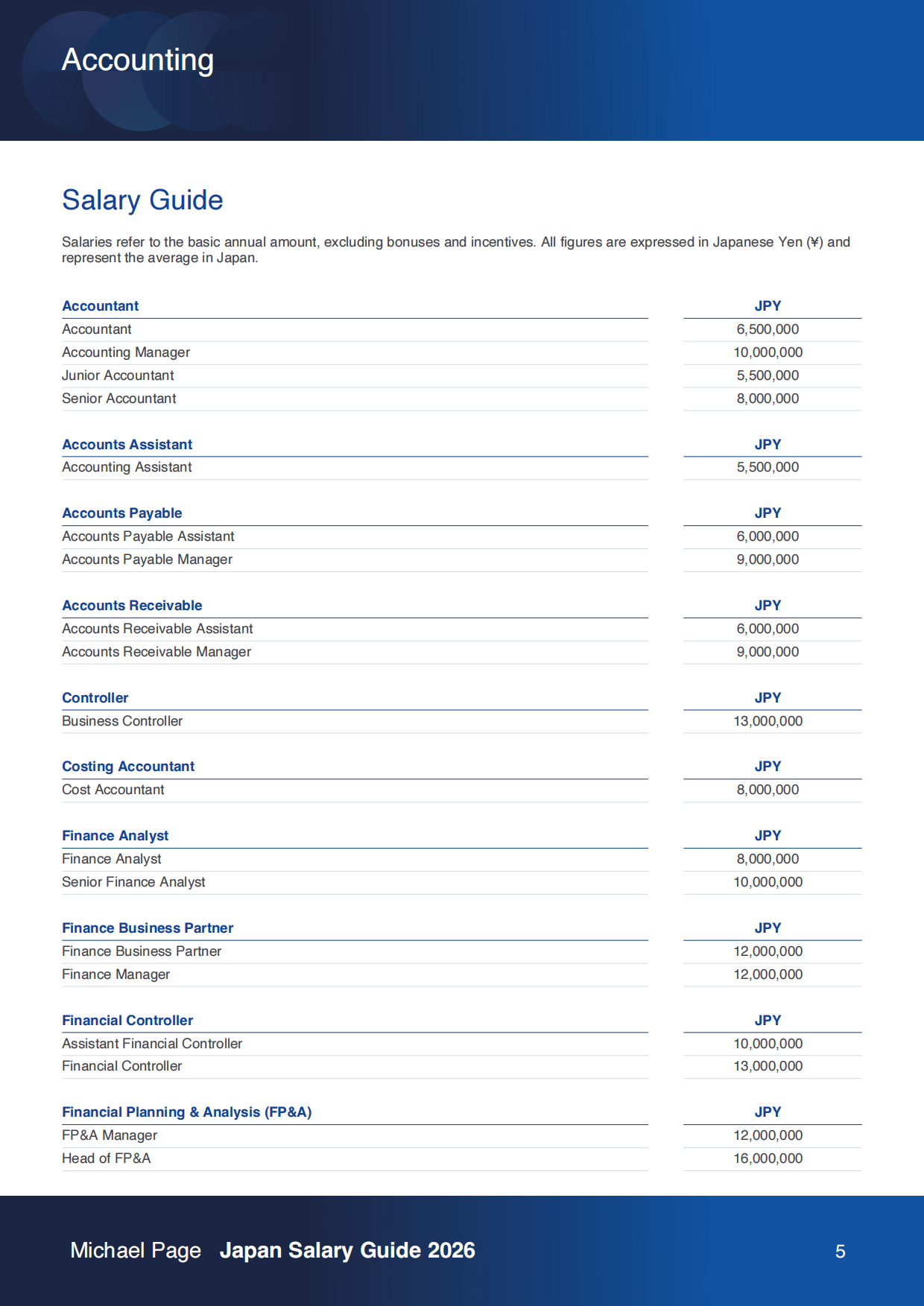Click the Accounting page title
The height and width of the screenshot is (1306, 924).
(138, 60)
